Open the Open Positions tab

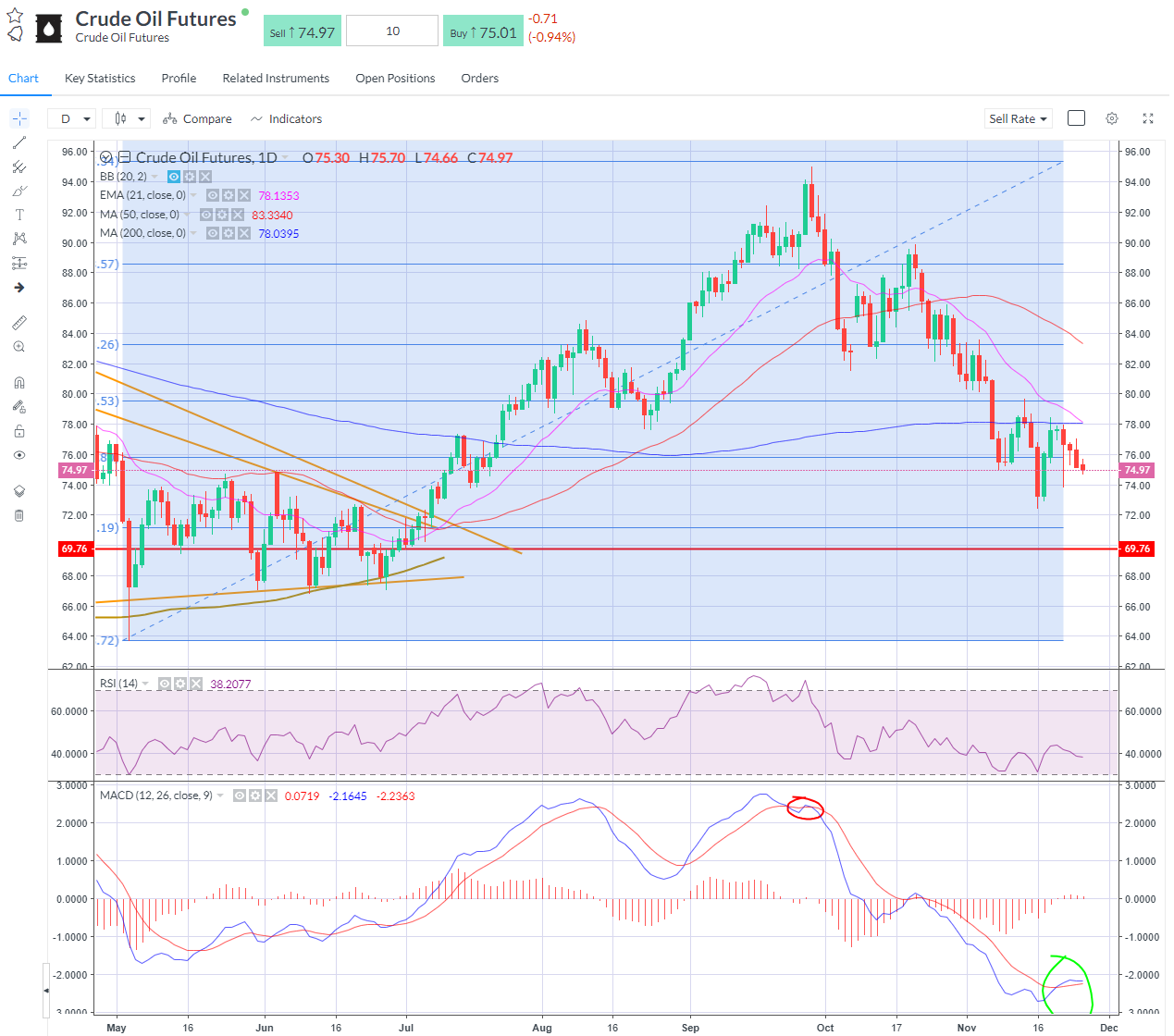click(x=395, y=79)
